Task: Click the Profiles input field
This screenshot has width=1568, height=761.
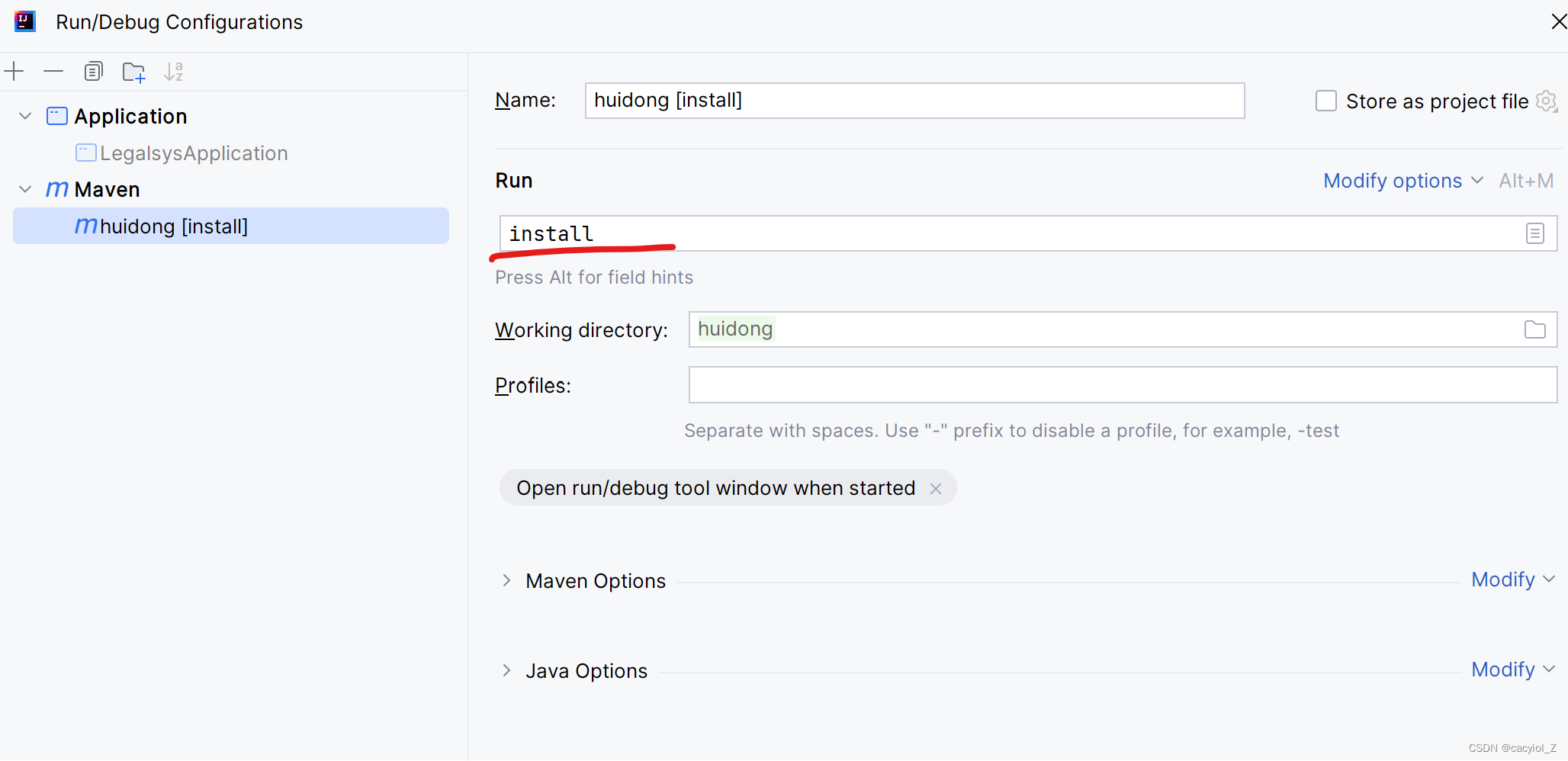Action: [x=1121, y=385]
